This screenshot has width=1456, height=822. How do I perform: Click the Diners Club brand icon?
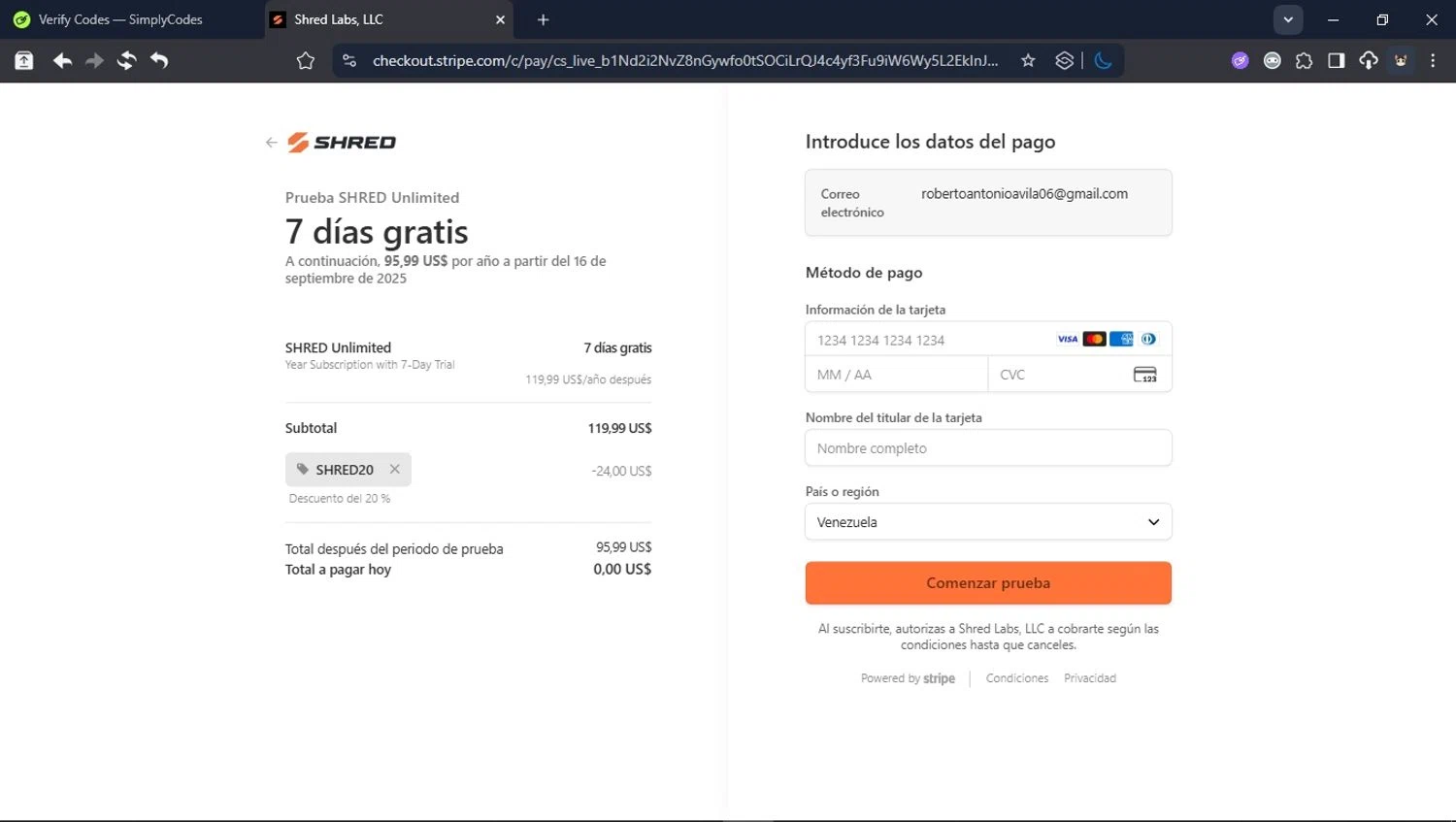point(1148,339)
